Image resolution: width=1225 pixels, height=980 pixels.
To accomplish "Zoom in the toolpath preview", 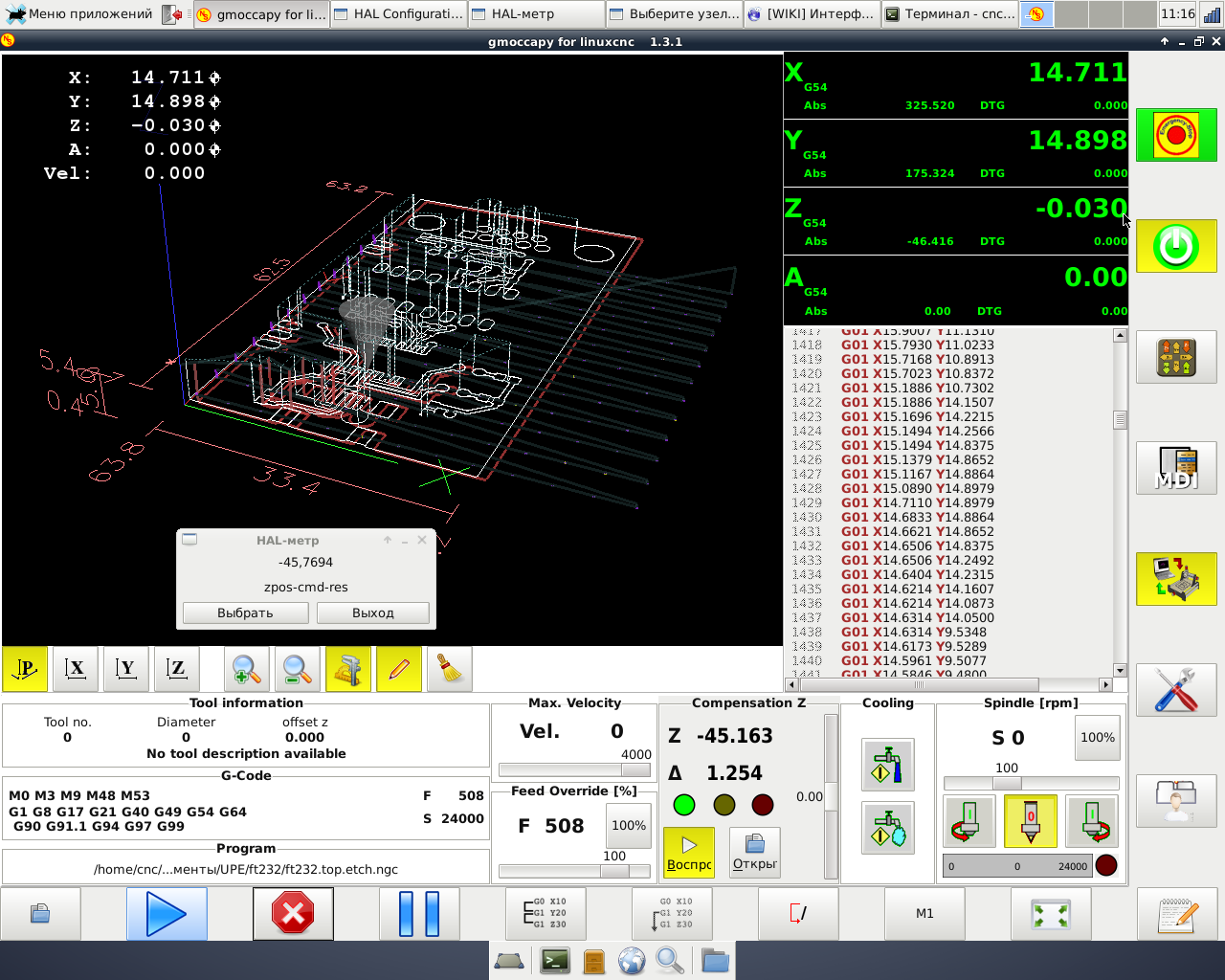I will (247, 670).
